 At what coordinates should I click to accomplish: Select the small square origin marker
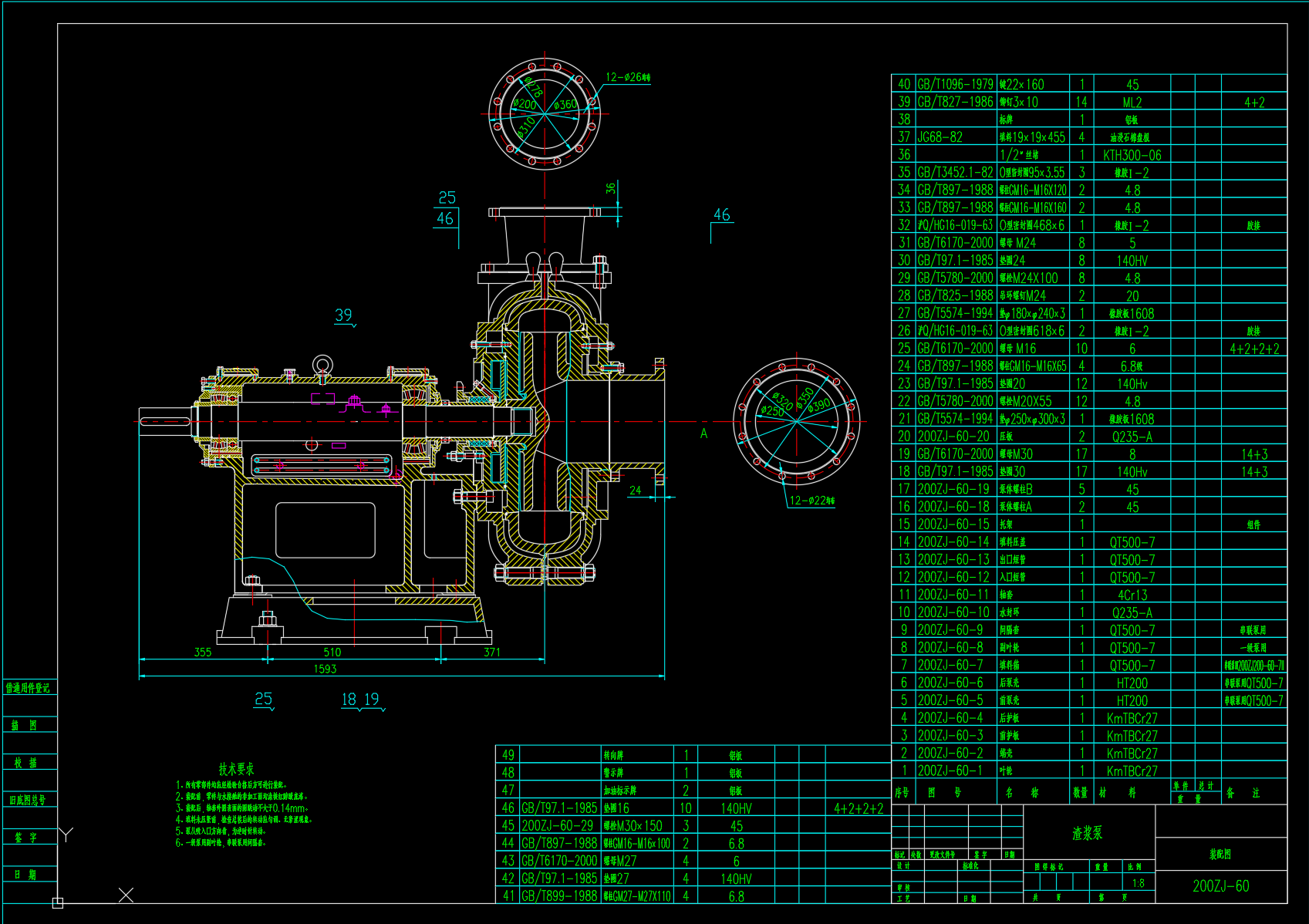click(x=57, y=902)
